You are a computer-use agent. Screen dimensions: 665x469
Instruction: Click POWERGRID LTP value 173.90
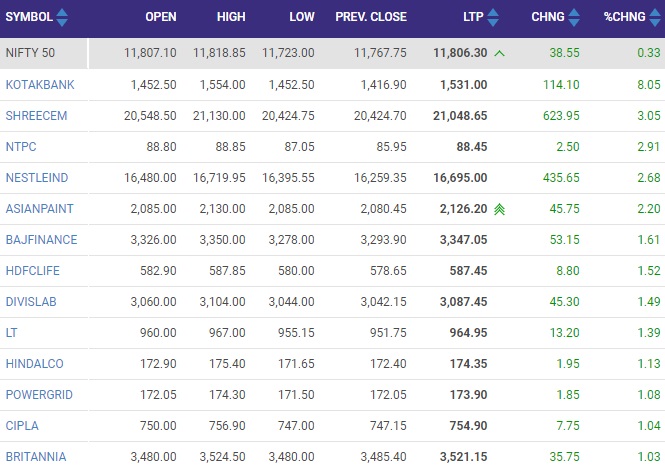pos(469,394)
